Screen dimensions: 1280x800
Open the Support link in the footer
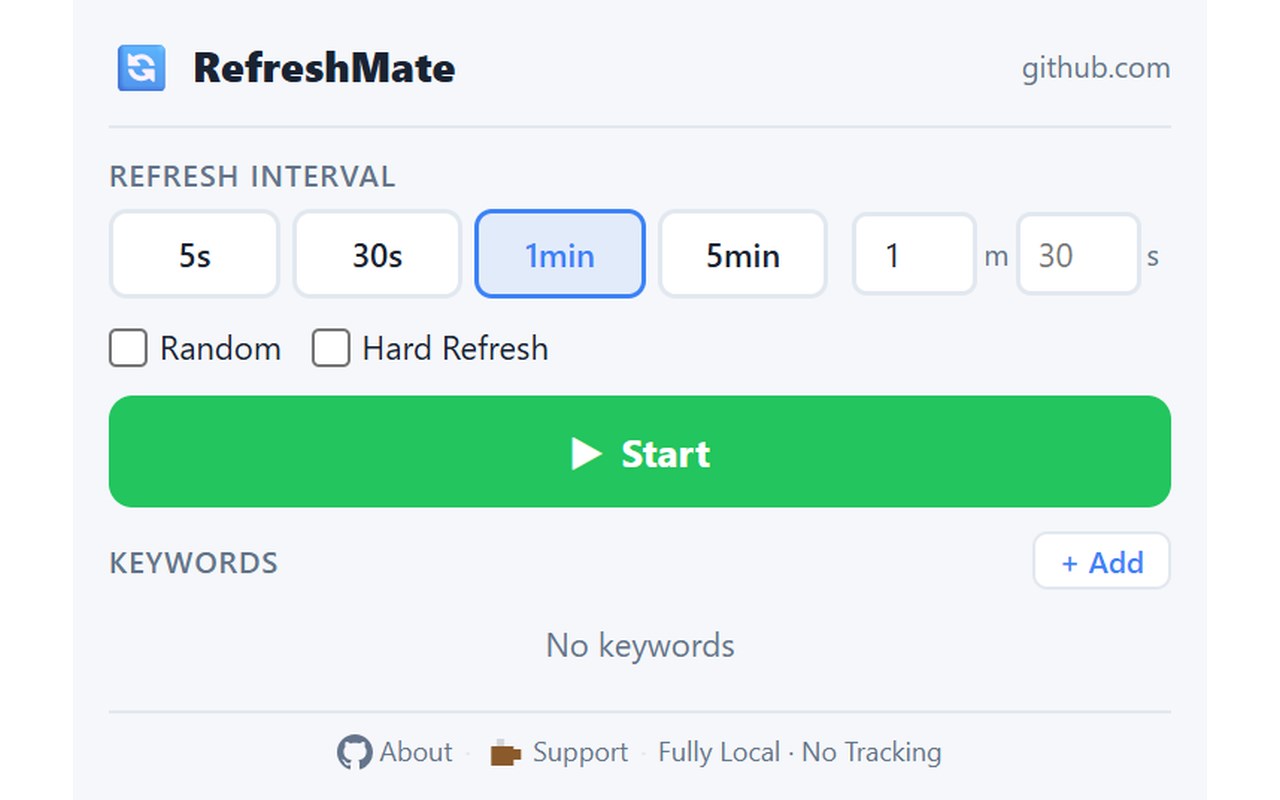coord(580,752)
